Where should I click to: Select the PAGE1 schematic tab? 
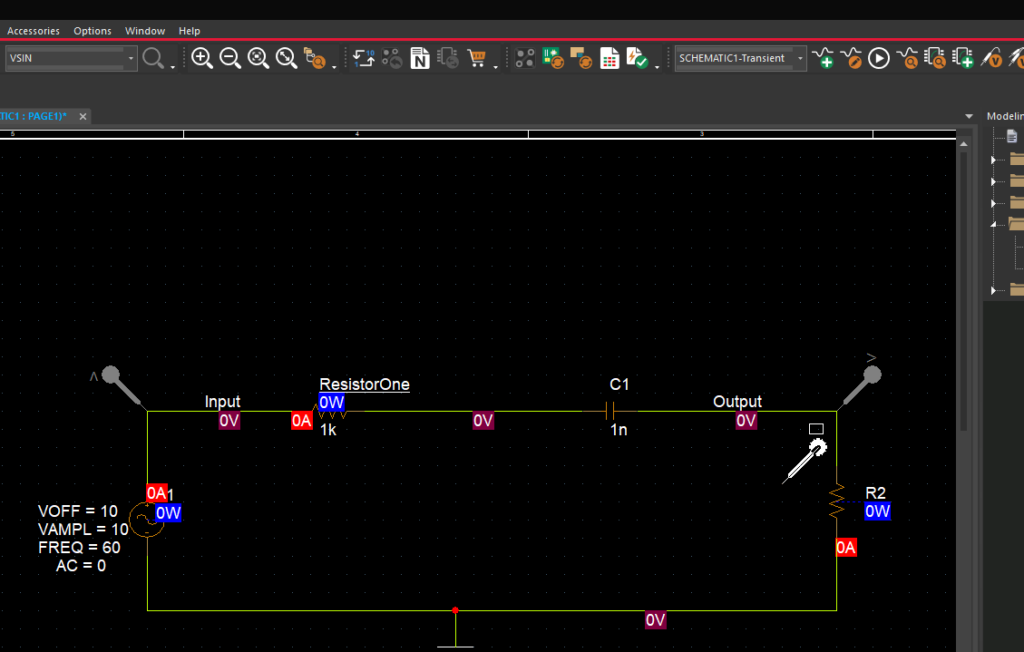[x=33, y=116]
